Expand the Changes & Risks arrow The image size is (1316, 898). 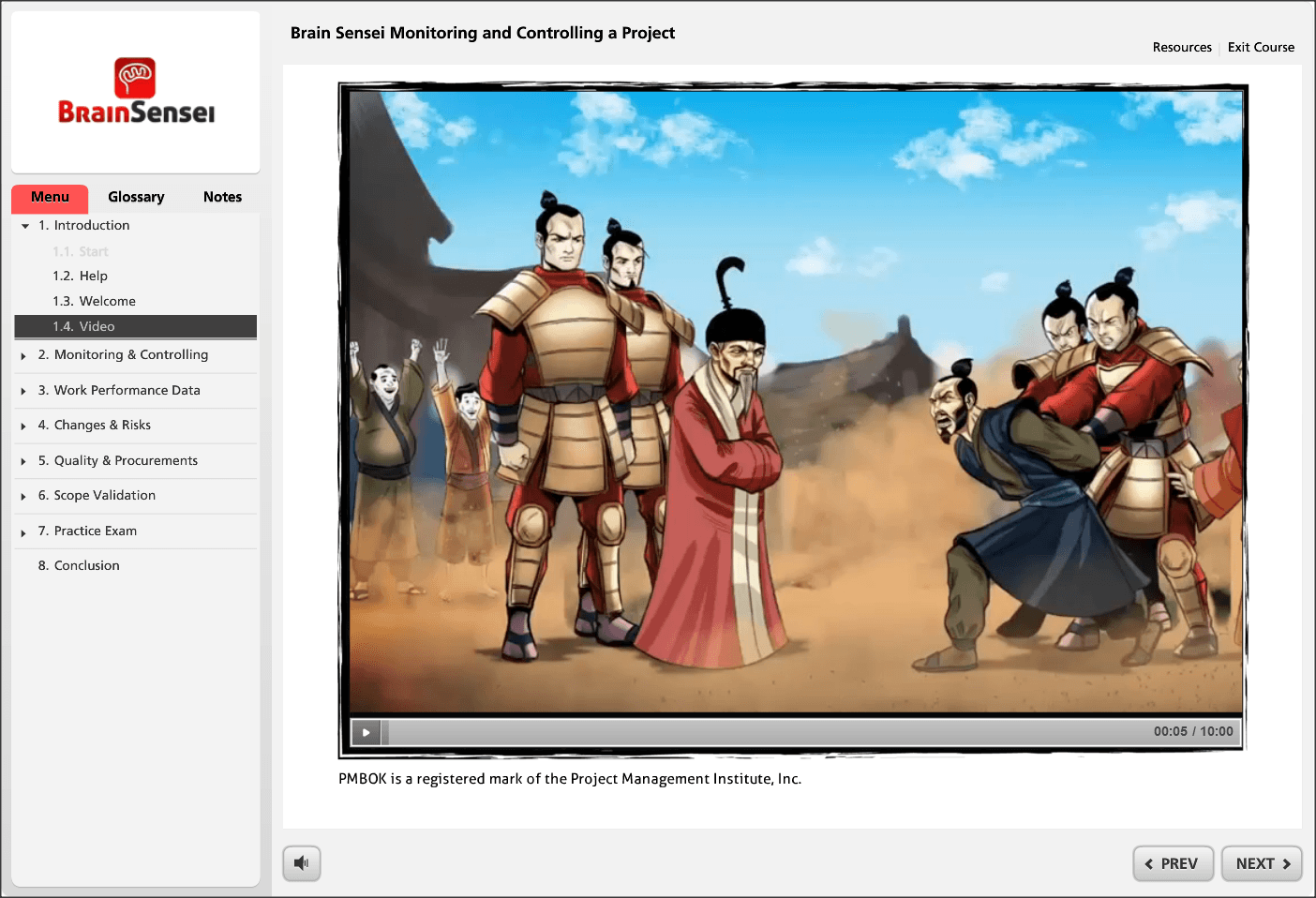[x=23, y=426]
